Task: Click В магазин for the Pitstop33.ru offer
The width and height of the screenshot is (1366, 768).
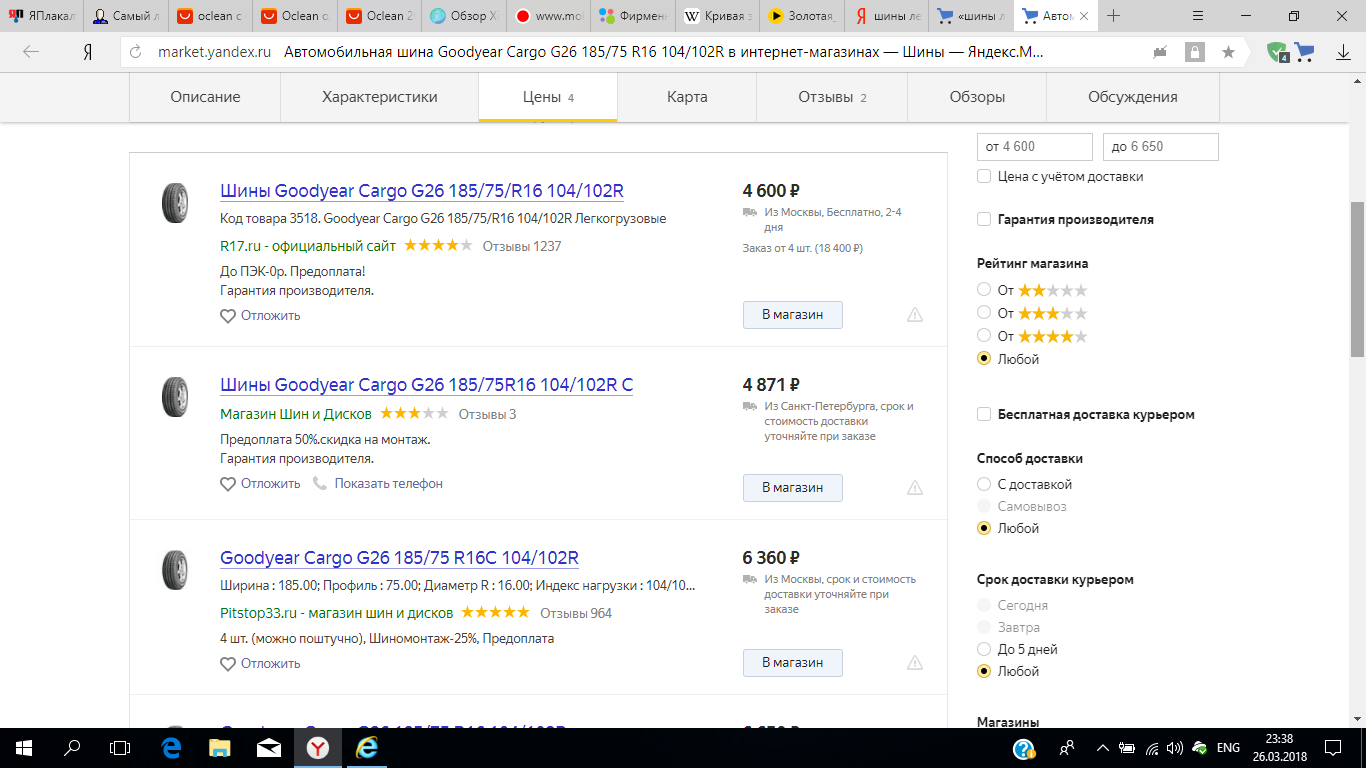Action: click(793, 663)
